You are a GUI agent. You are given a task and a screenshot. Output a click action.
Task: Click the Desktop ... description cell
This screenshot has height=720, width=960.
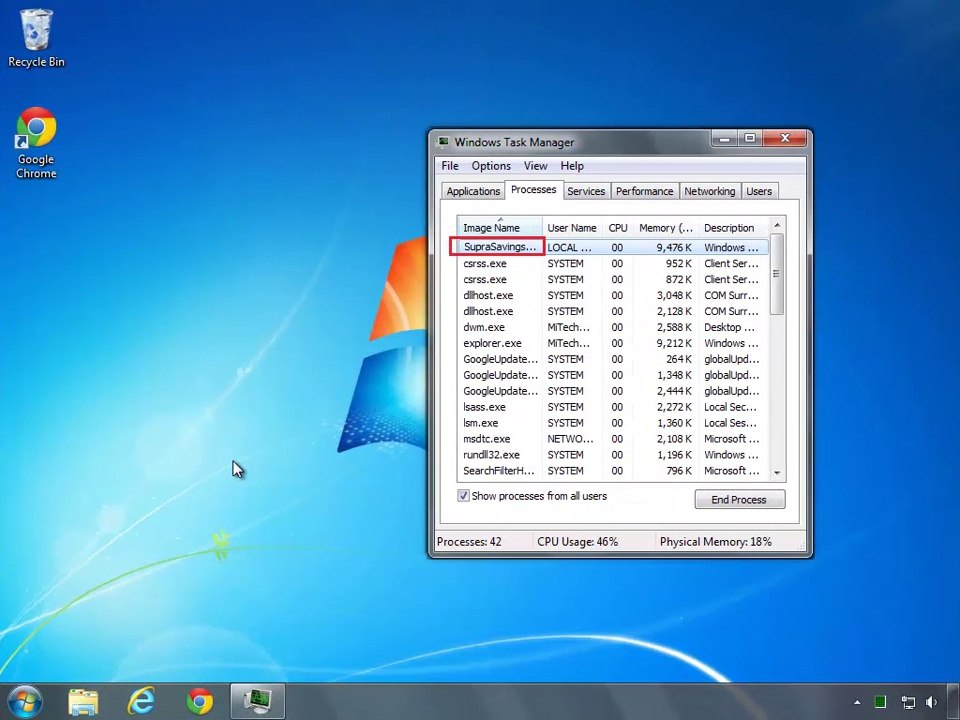(729, 327)
